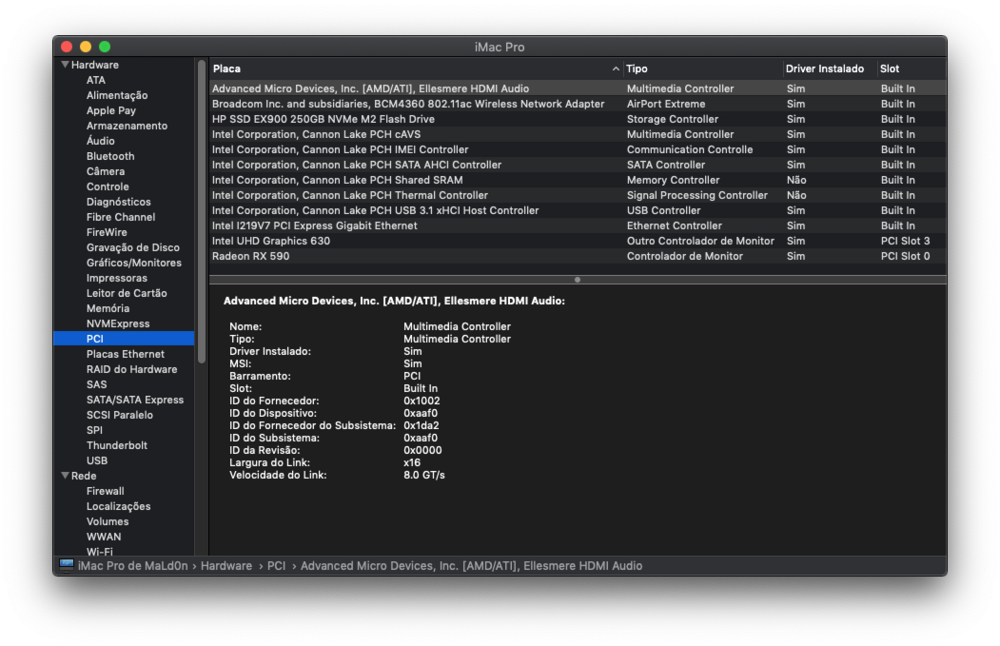
Task: Select Gráficos/Monitores in the sidebar
Action: point(134,263)
